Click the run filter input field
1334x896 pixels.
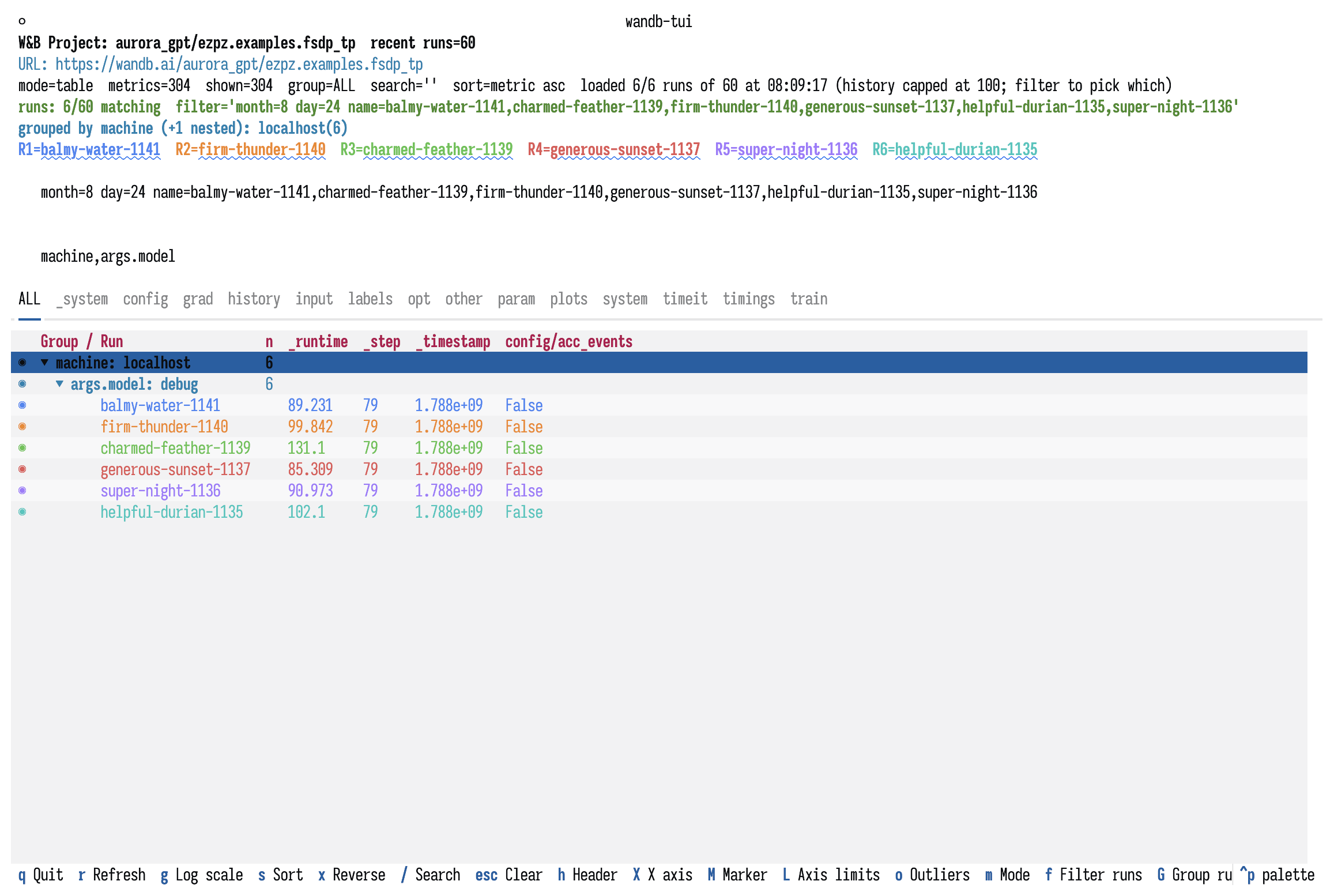click(x=666, y=192)
